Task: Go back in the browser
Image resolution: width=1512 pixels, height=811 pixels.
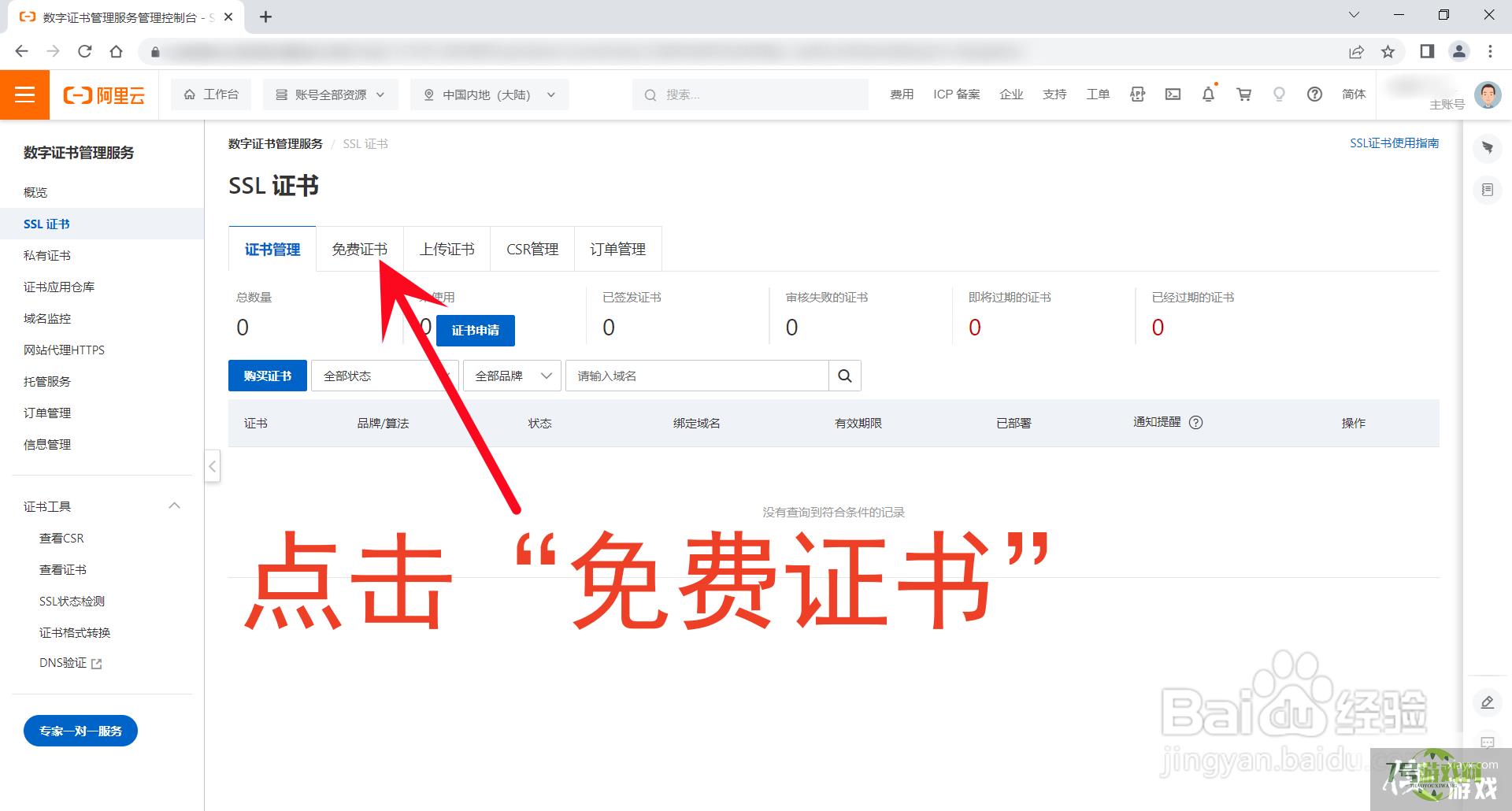Action: click(21, 52)
